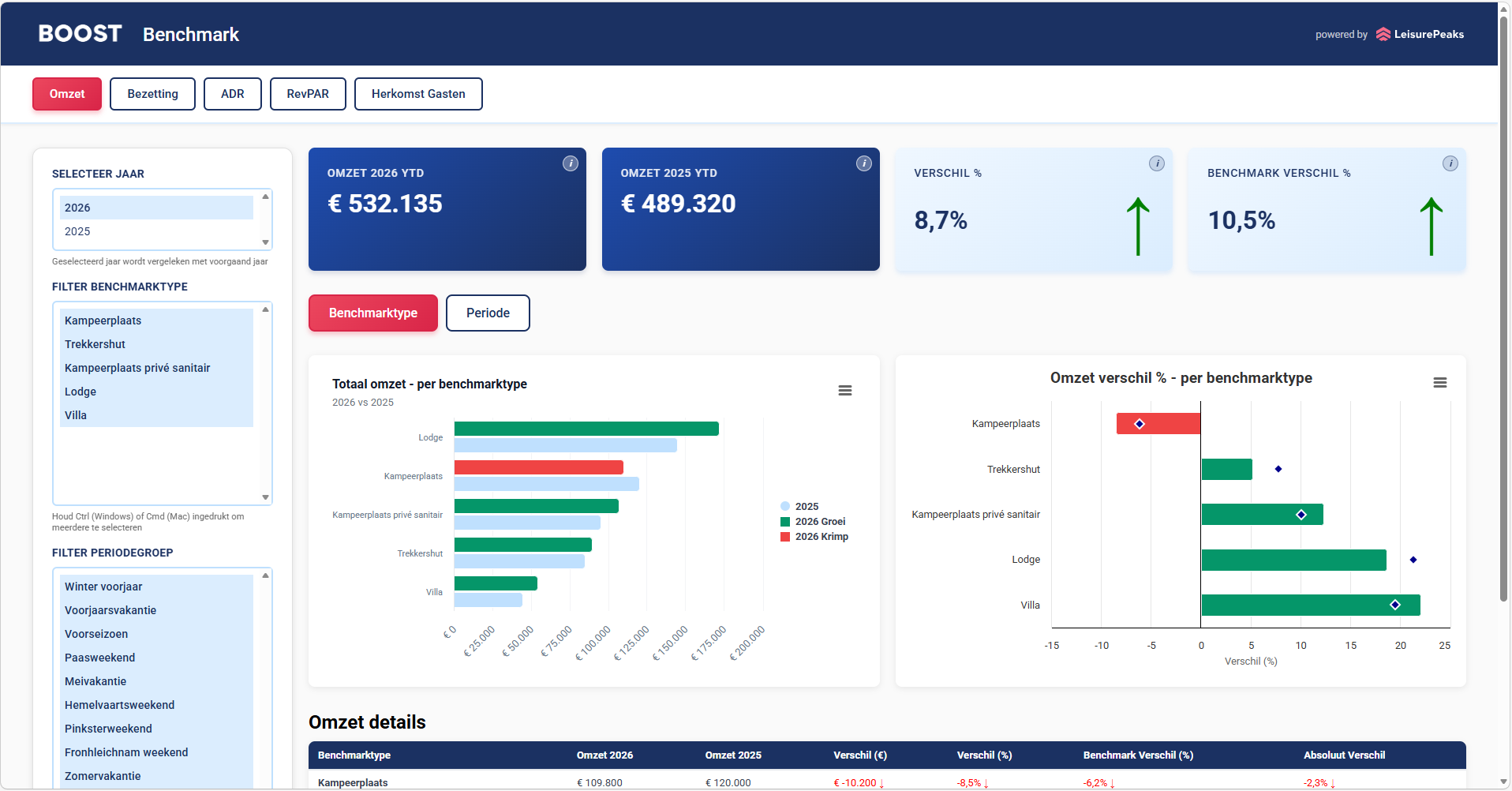Open info tooltip on Verschil % card
Viewport: 1512px width, 791px height.
1156,163
